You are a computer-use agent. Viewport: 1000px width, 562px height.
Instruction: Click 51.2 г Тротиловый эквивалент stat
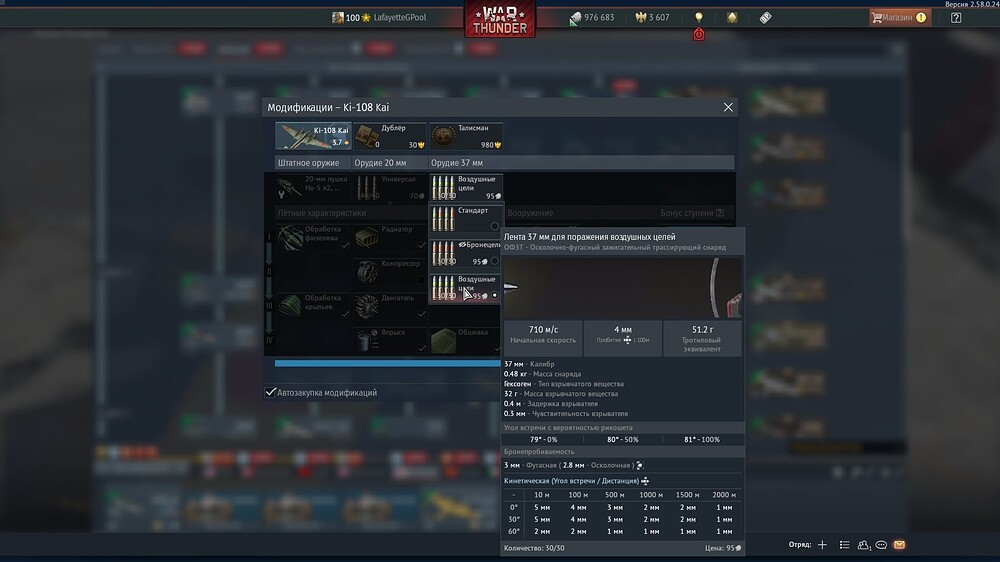pos(702,338)
